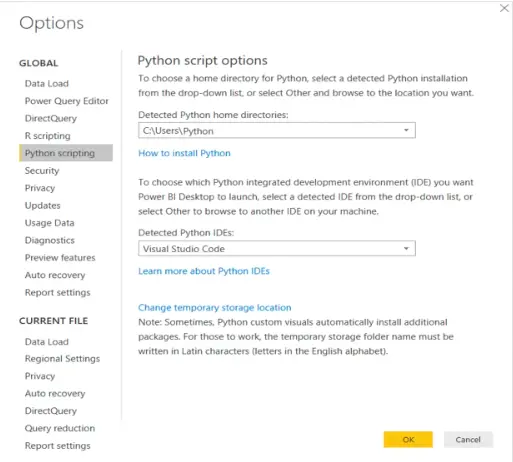
Task: Select Diagnostics in Global list
Action: pyautogui.click(x=50, y=240)
